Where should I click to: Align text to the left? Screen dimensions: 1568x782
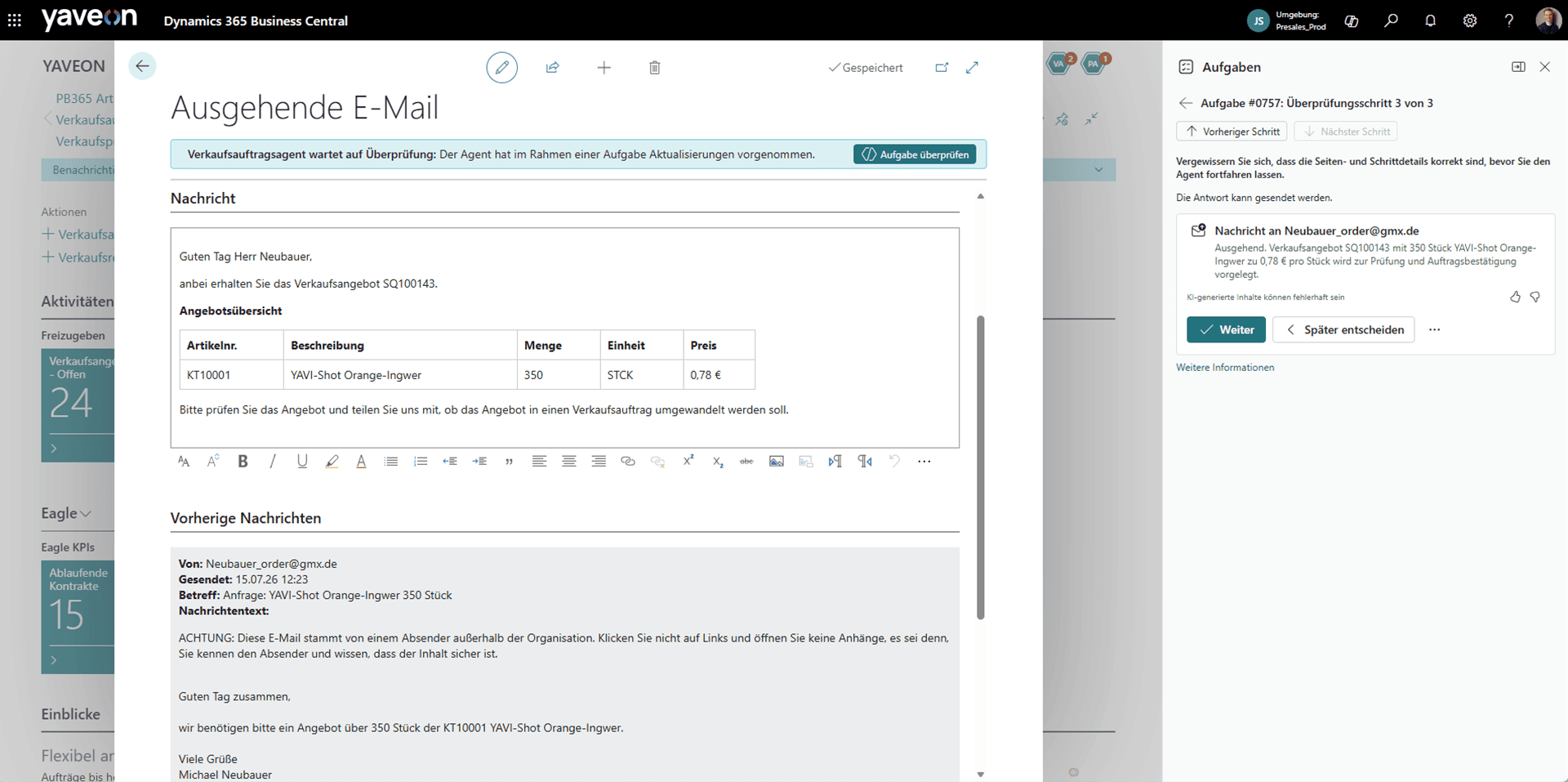tap(539, 462)
